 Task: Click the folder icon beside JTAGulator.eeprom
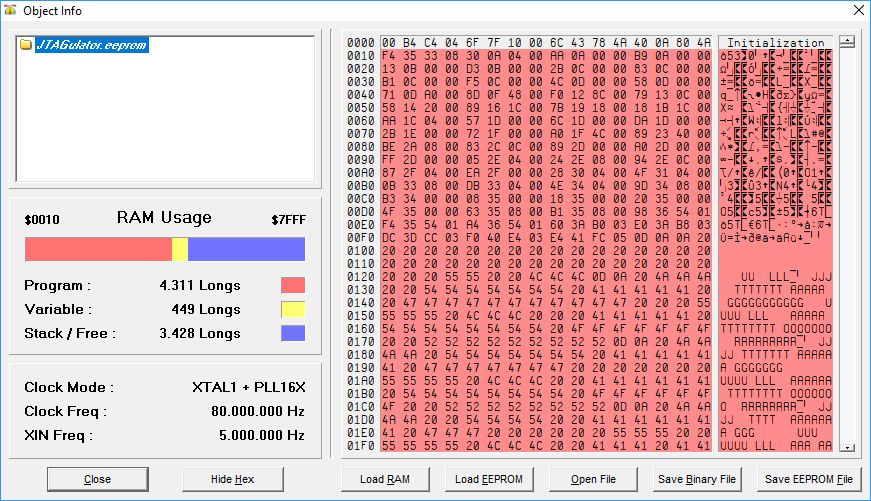[26, 44]
